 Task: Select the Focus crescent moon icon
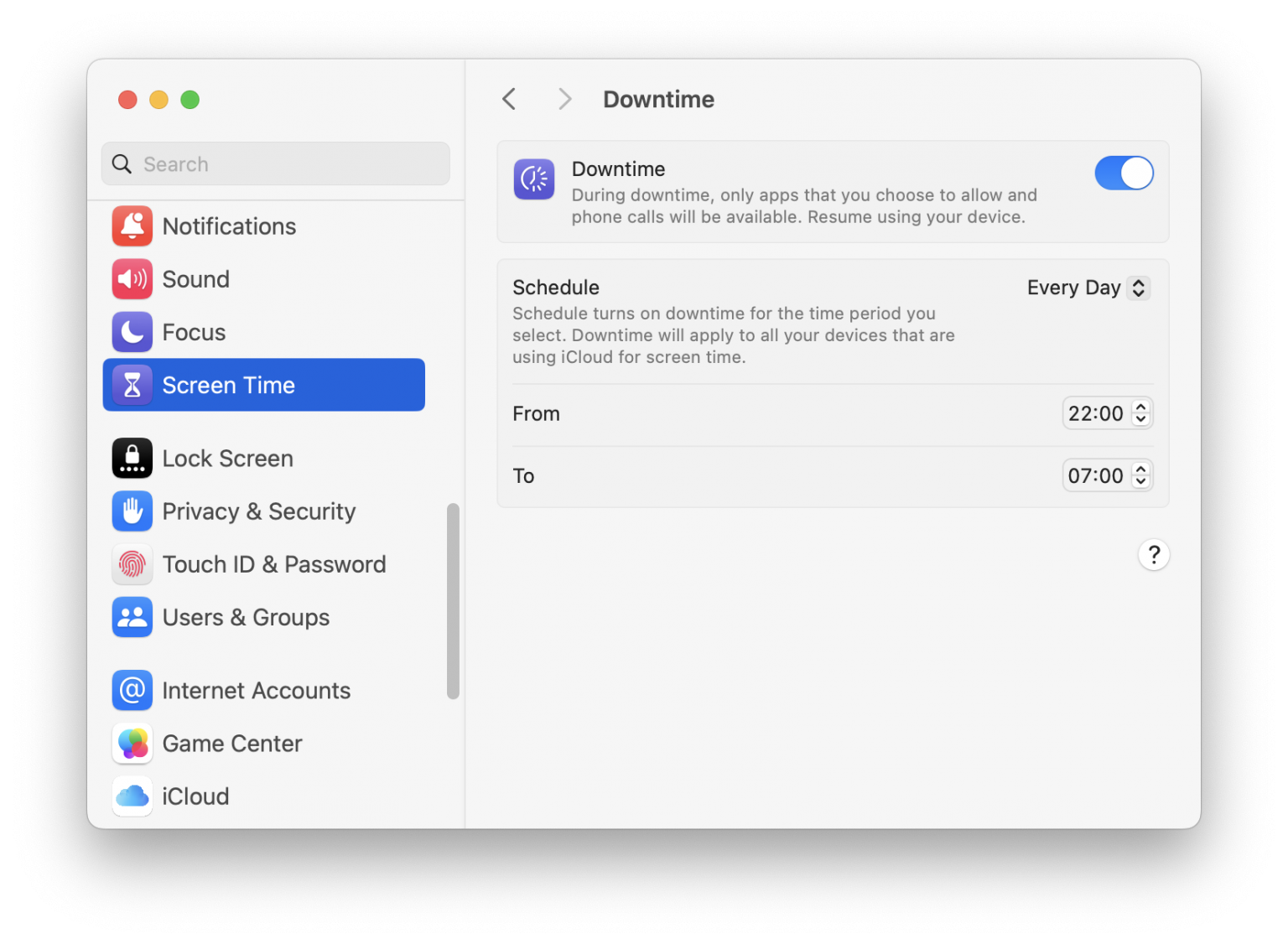132,332
